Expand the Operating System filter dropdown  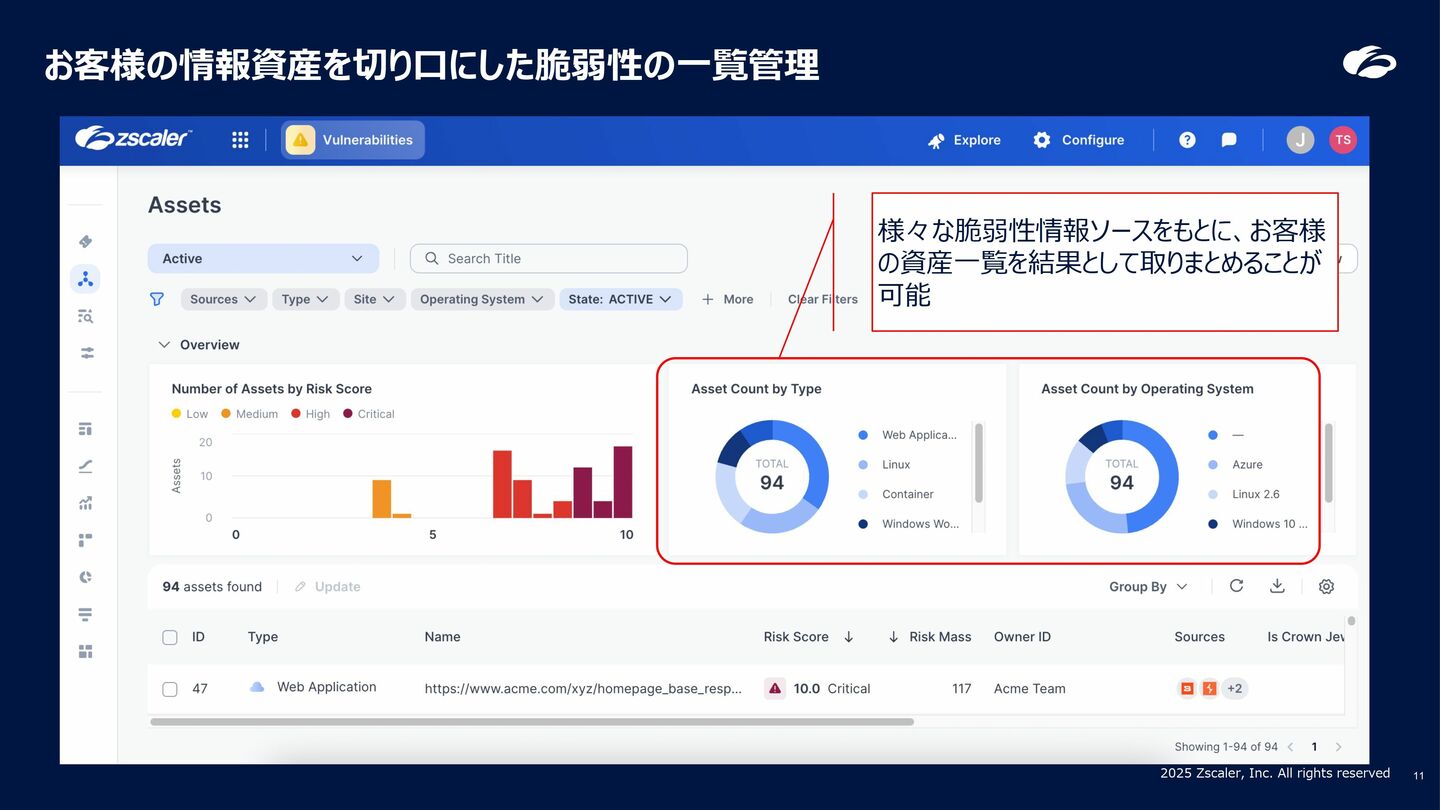tap(482, 299)
